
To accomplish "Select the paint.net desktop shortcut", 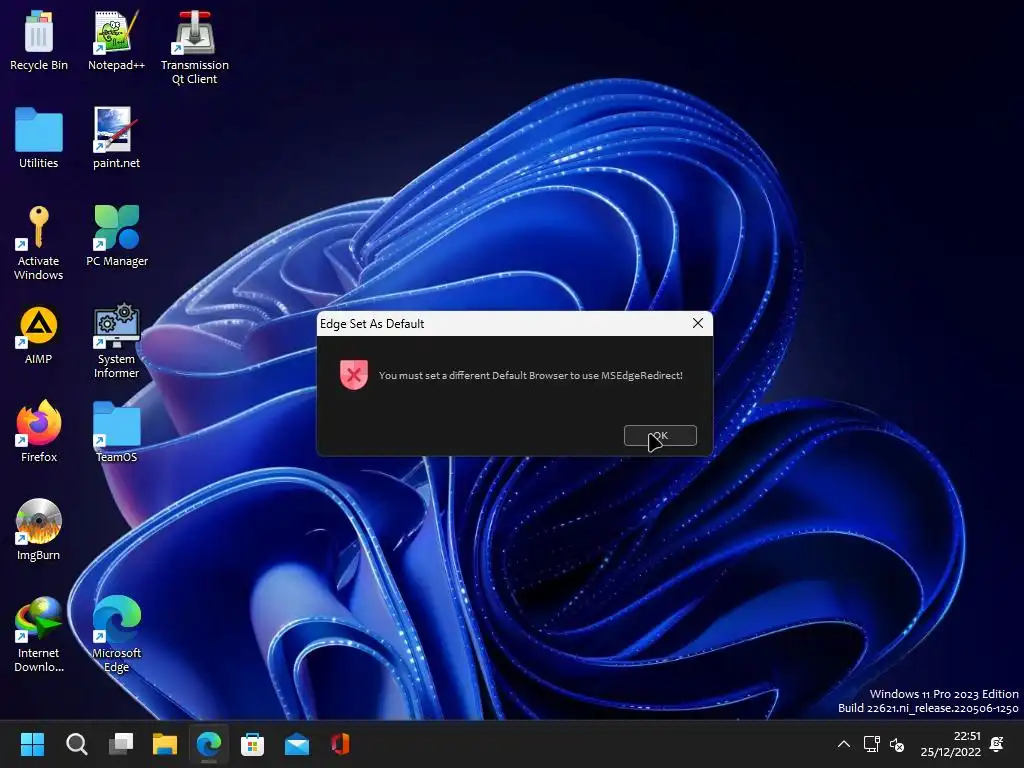I will coord(116,138).
